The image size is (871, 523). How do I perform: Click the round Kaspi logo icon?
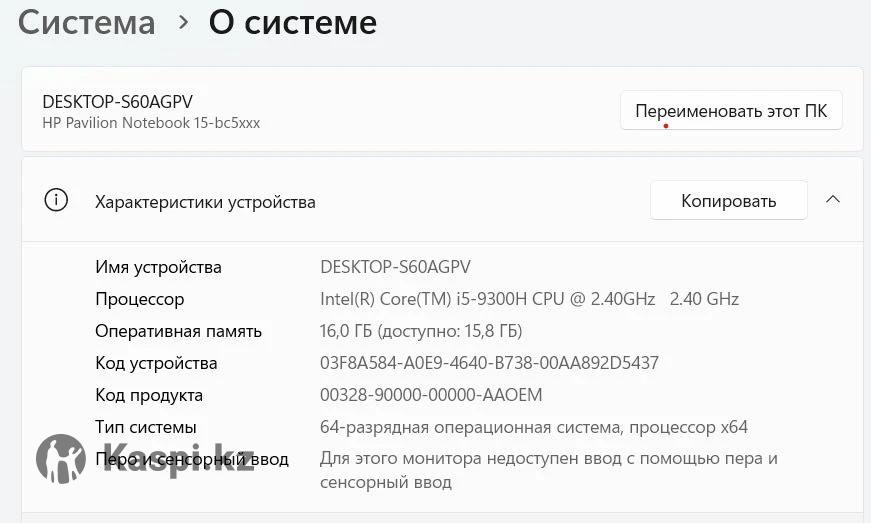click(61, 459)
